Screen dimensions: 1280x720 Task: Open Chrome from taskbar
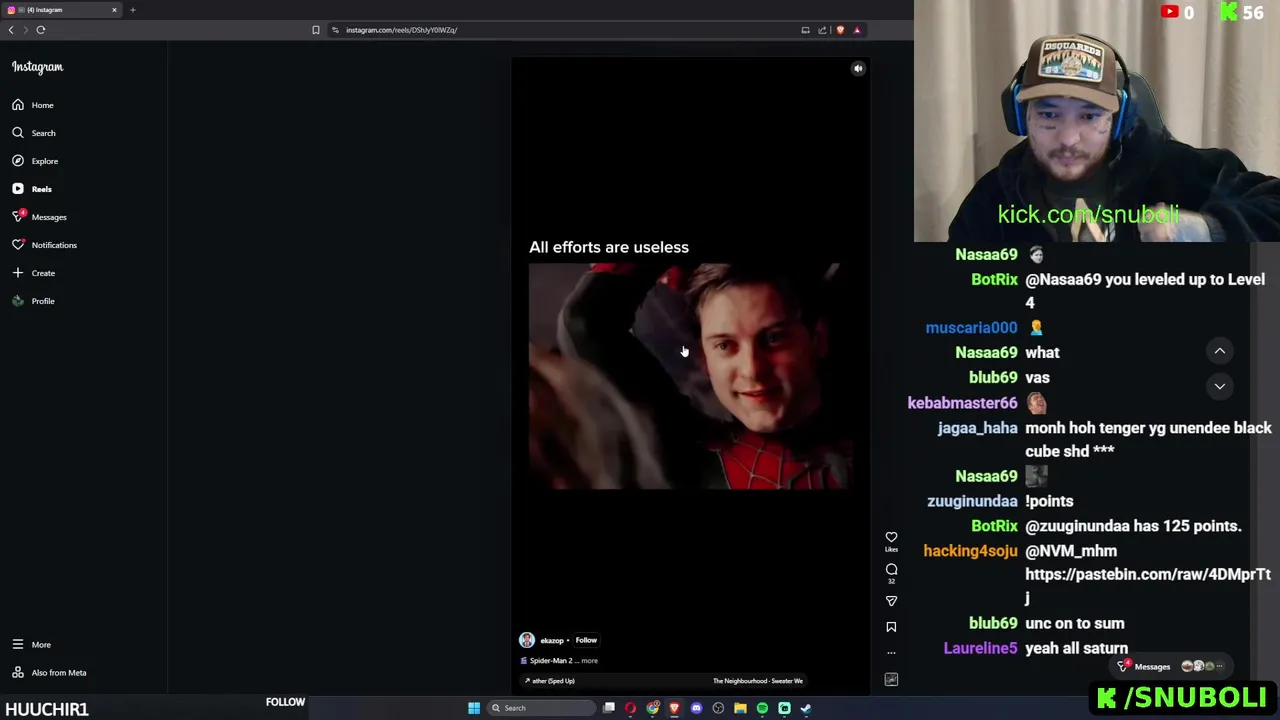(x=653, y=708)
